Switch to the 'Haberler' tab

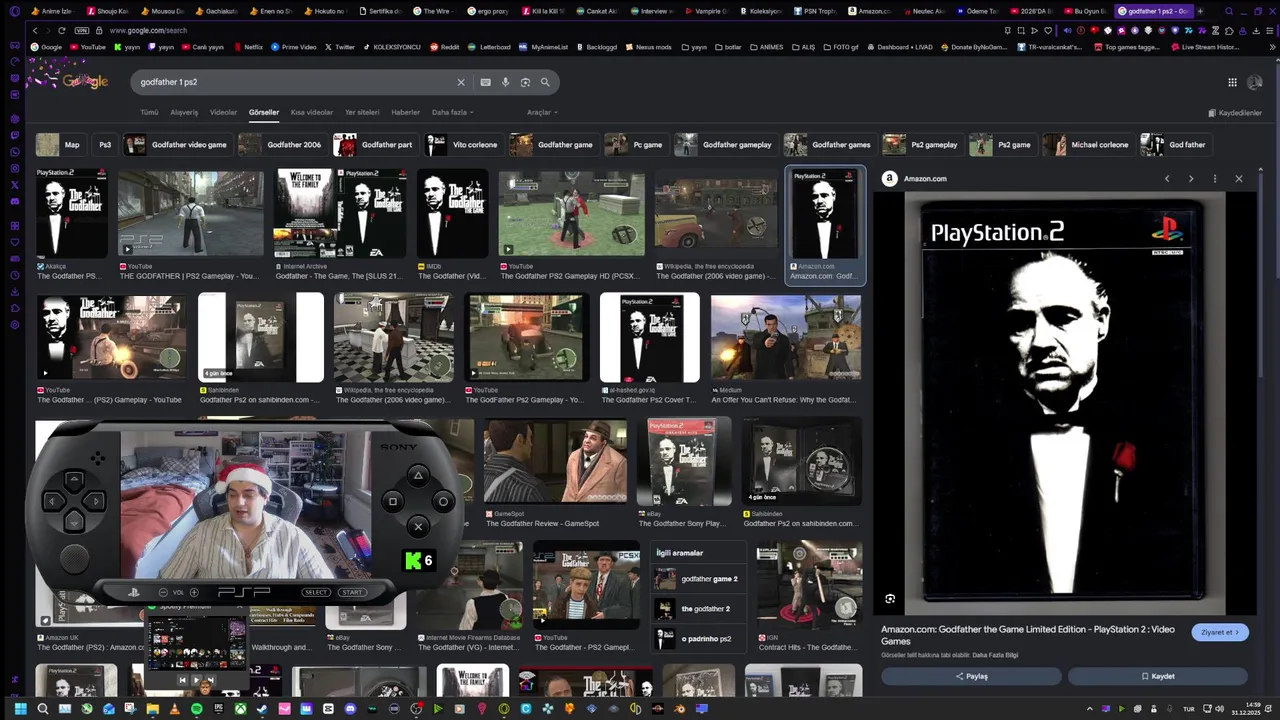[x=405, y=112]
